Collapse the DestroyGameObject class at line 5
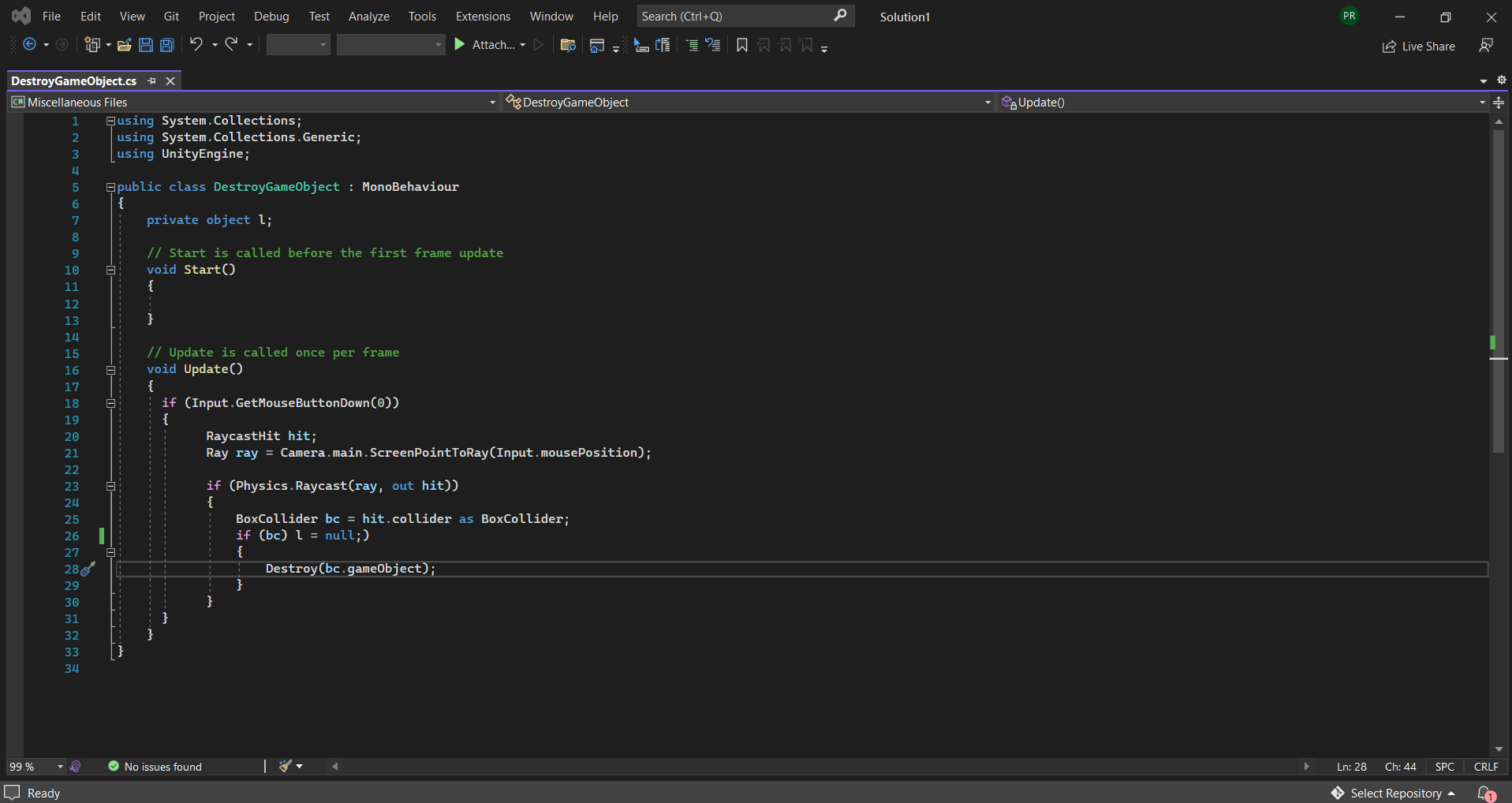The height and width of the screenshot is (803, 1512). coord(110,187)
